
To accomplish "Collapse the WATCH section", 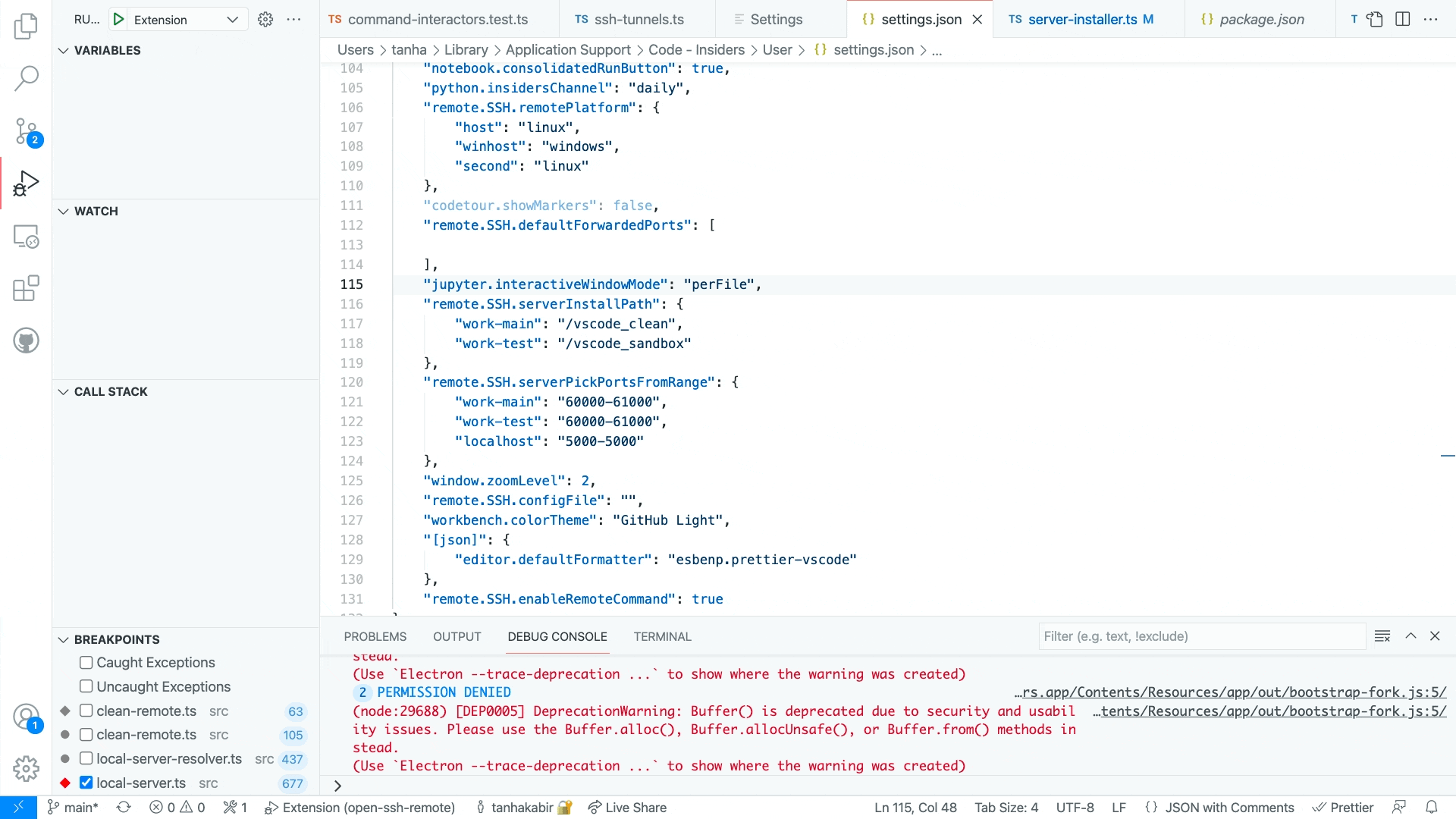I will [x=185, y=211].
